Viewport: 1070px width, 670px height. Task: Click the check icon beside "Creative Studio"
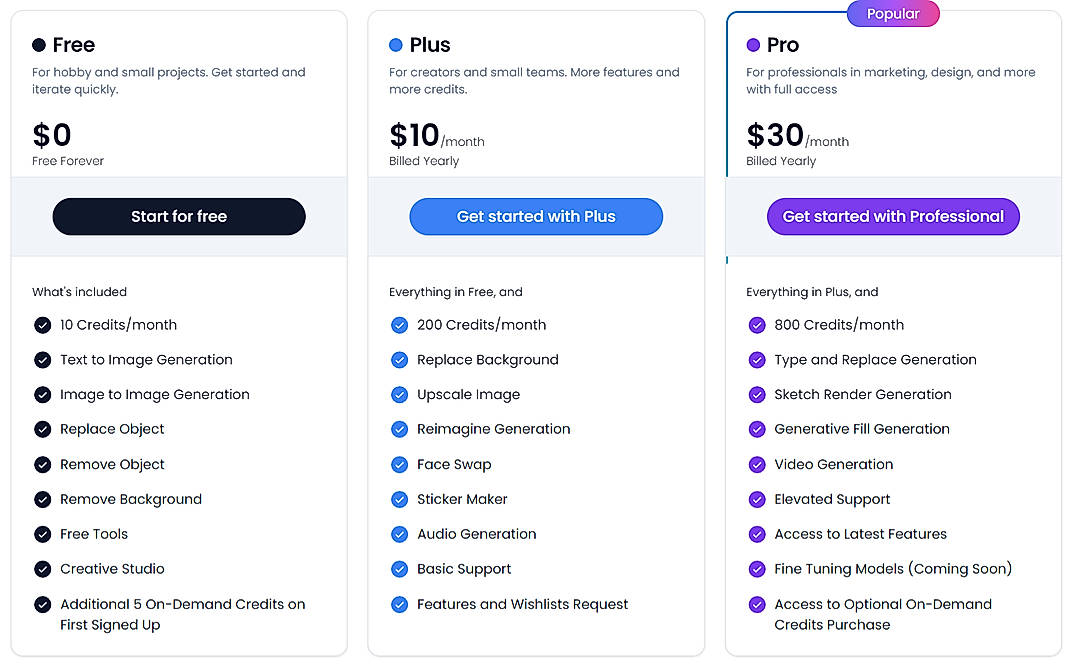click(43, 569)
